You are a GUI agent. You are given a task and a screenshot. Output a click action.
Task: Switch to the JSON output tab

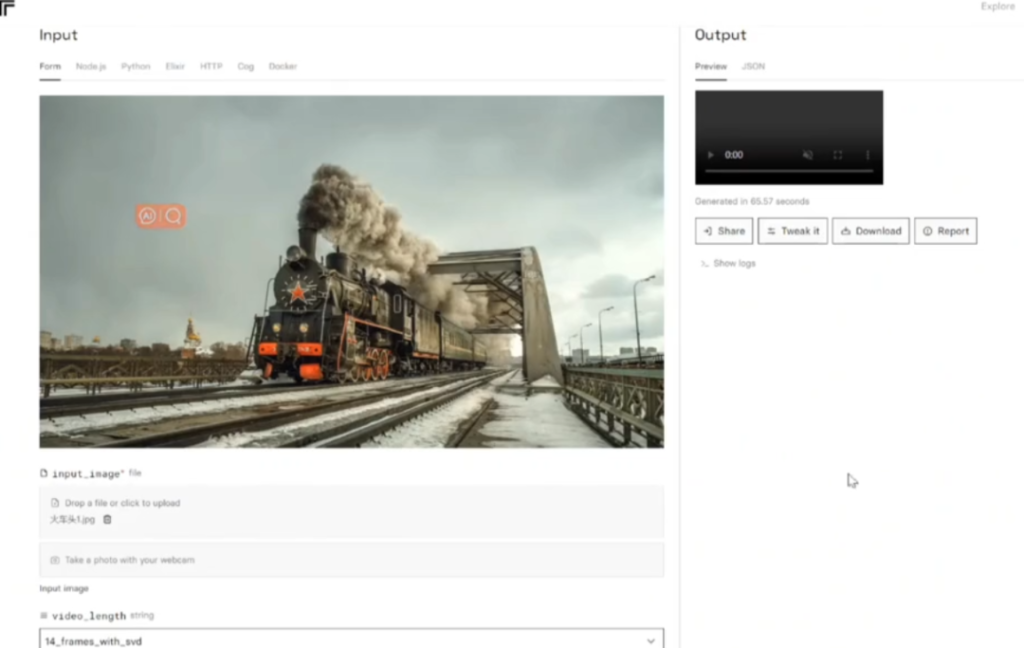[753, 66]
